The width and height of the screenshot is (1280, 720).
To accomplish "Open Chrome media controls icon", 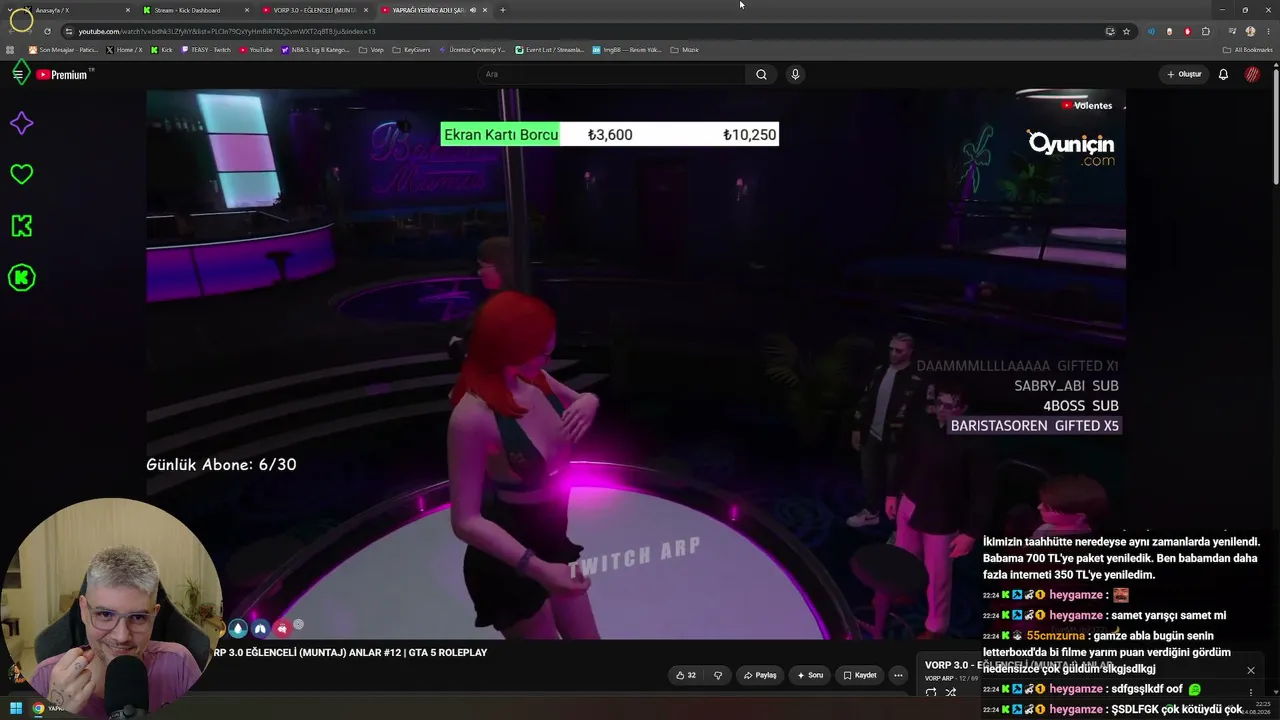I will (x=1232, y=31).
